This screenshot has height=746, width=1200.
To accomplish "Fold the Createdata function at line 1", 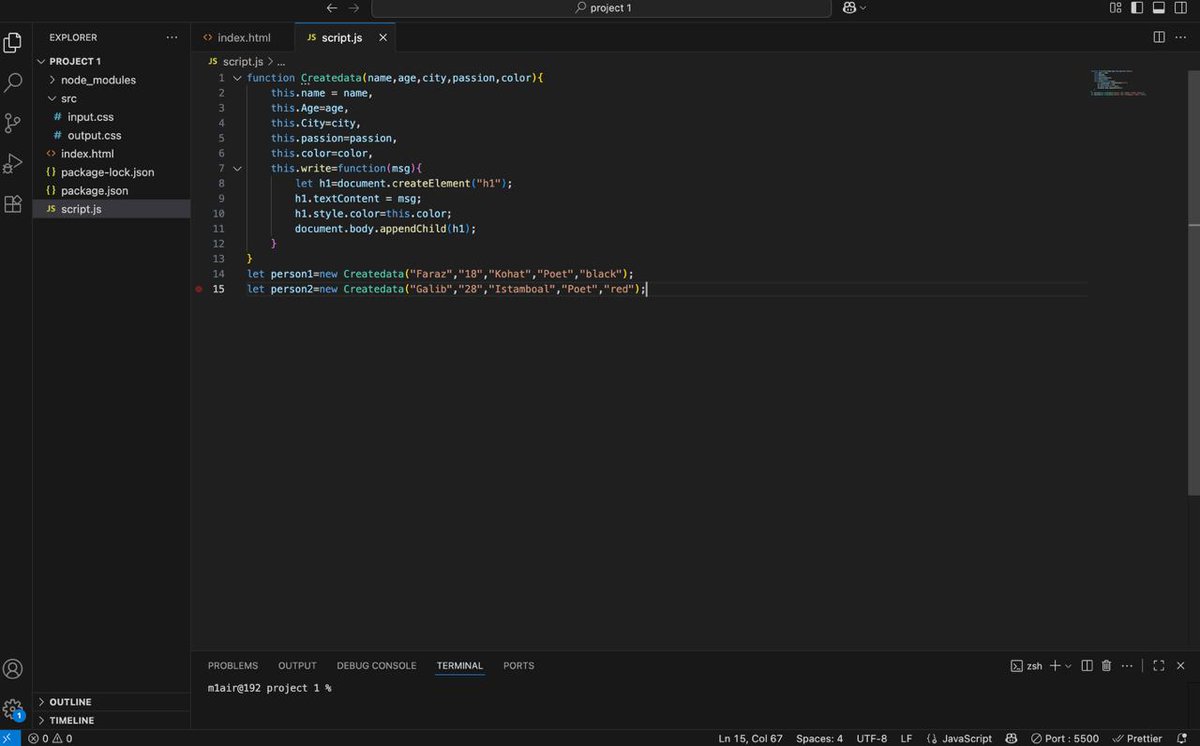I will [237, 78].
